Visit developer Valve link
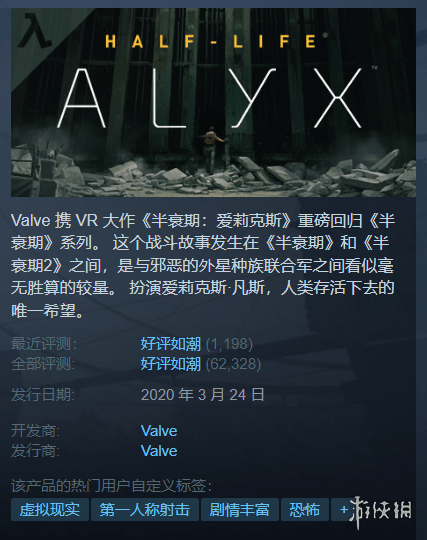Screen dimensions: 427x540 point(159,431)
